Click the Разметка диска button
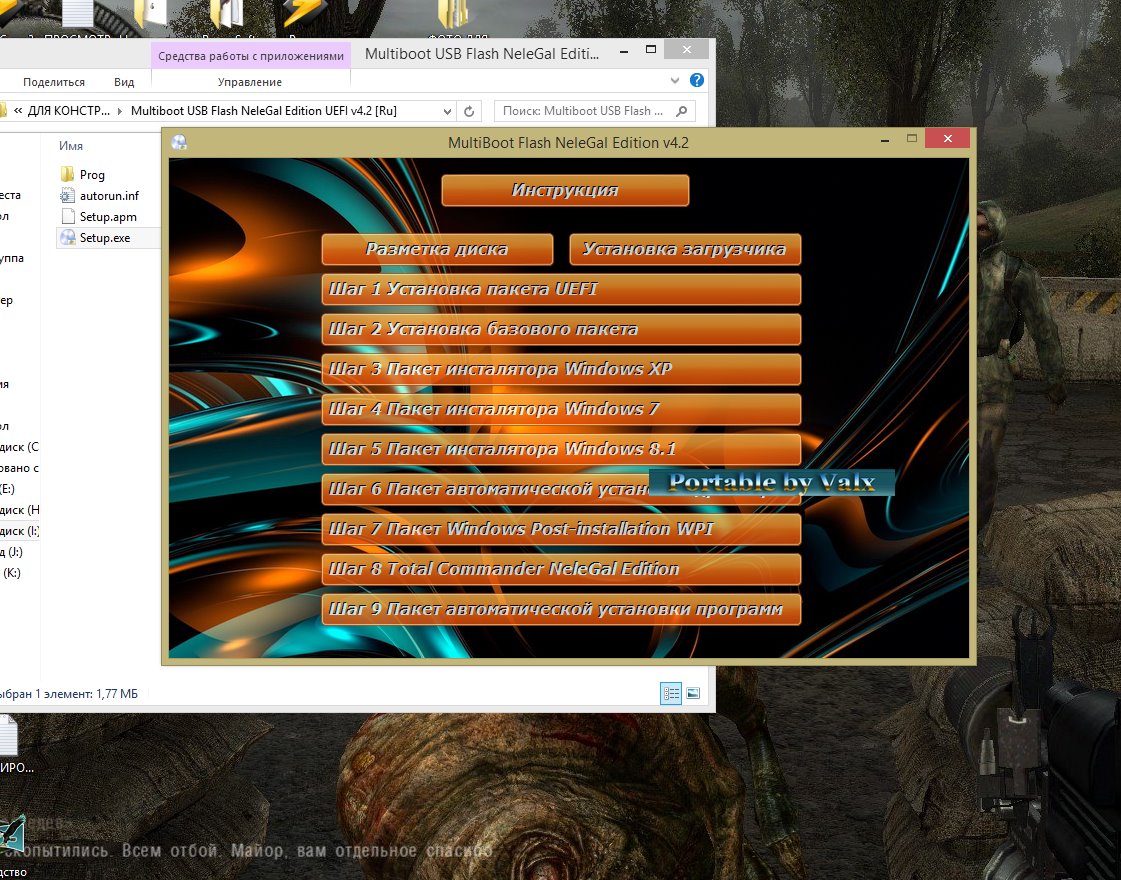Screen dimensions: 1121x880 pos(437,249)
